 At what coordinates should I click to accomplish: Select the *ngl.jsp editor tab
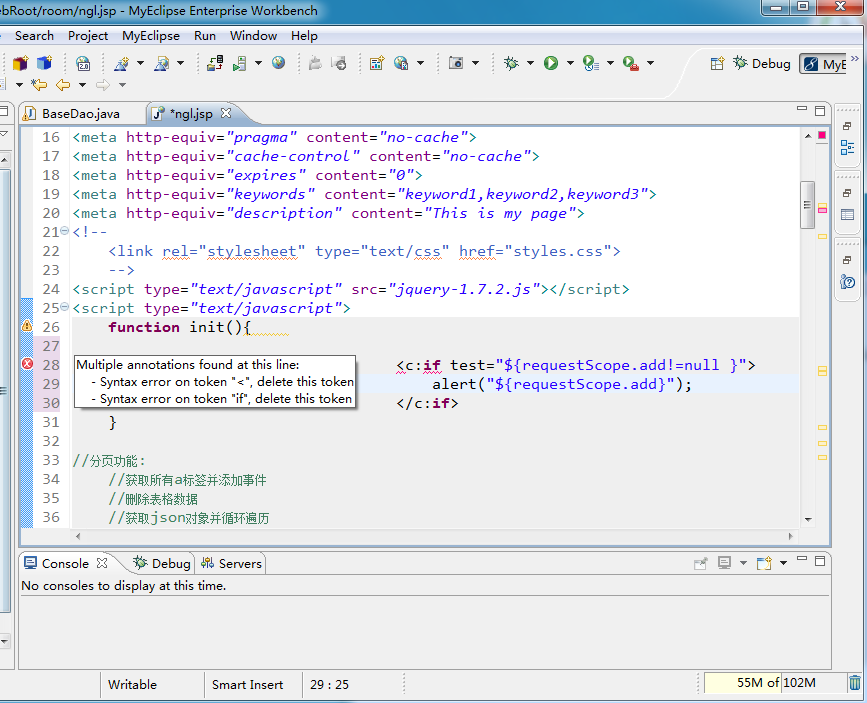[190, 114]
